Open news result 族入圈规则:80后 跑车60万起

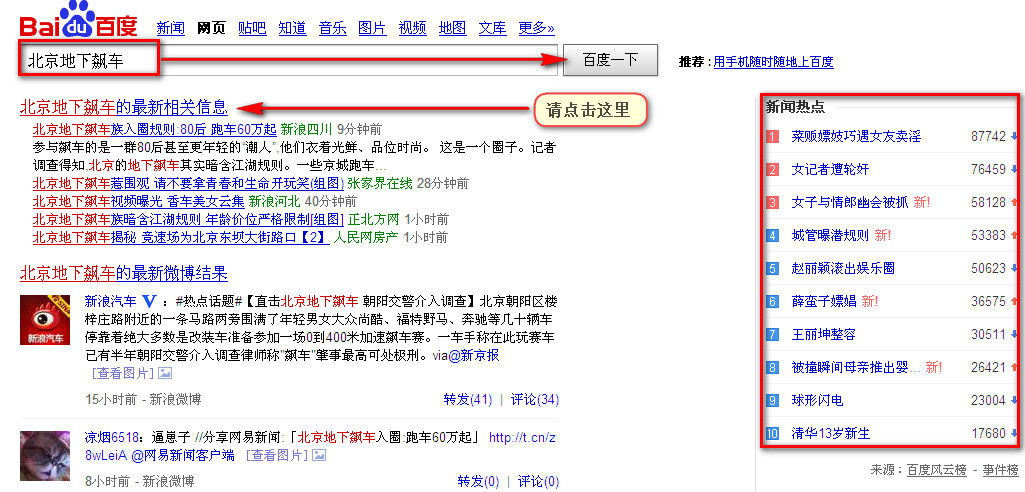pos(154,129)
